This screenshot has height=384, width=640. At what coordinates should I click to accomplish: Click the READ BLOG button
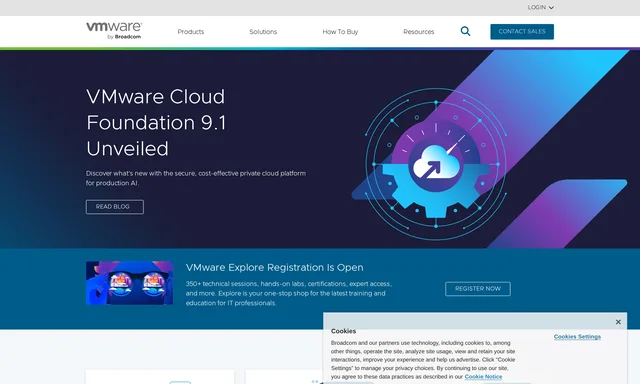pos(115,207)
